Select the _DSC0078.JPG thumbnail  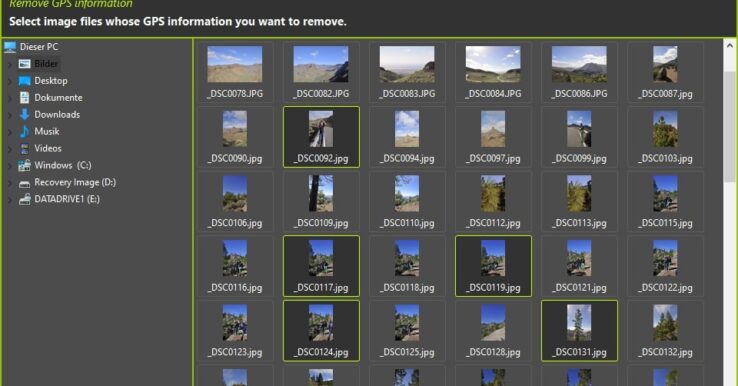click(x=235, y=72)
